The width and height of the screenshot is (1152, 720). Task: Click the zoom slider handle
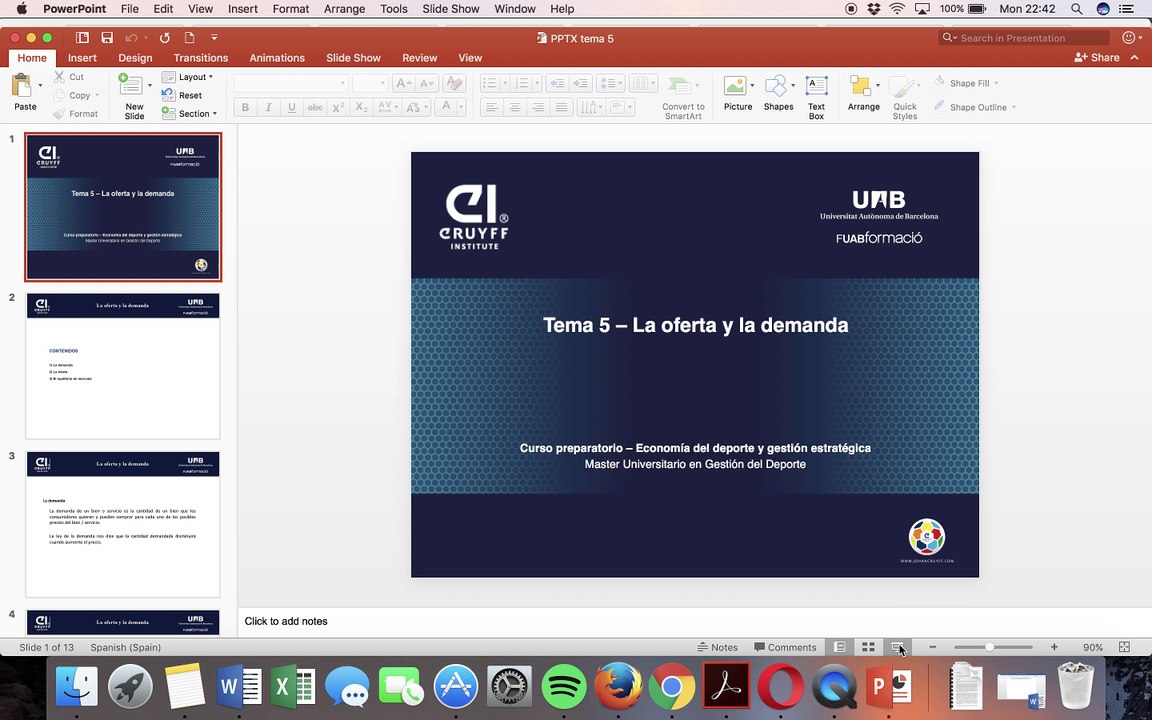pyautogui.click(x=990, y=647)
